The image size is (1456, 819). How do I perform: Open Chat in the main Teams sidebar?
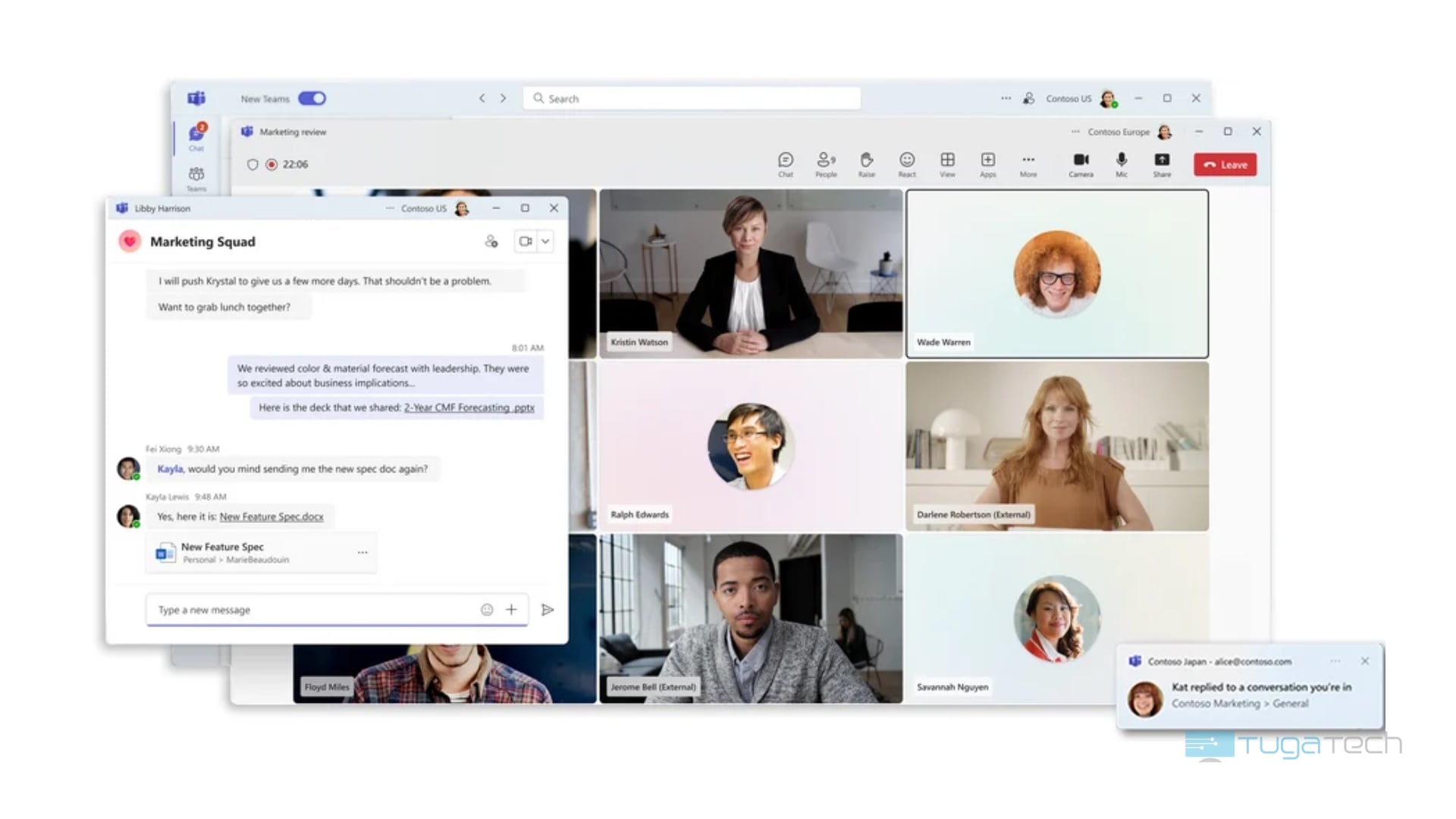(x=196, y=137)
